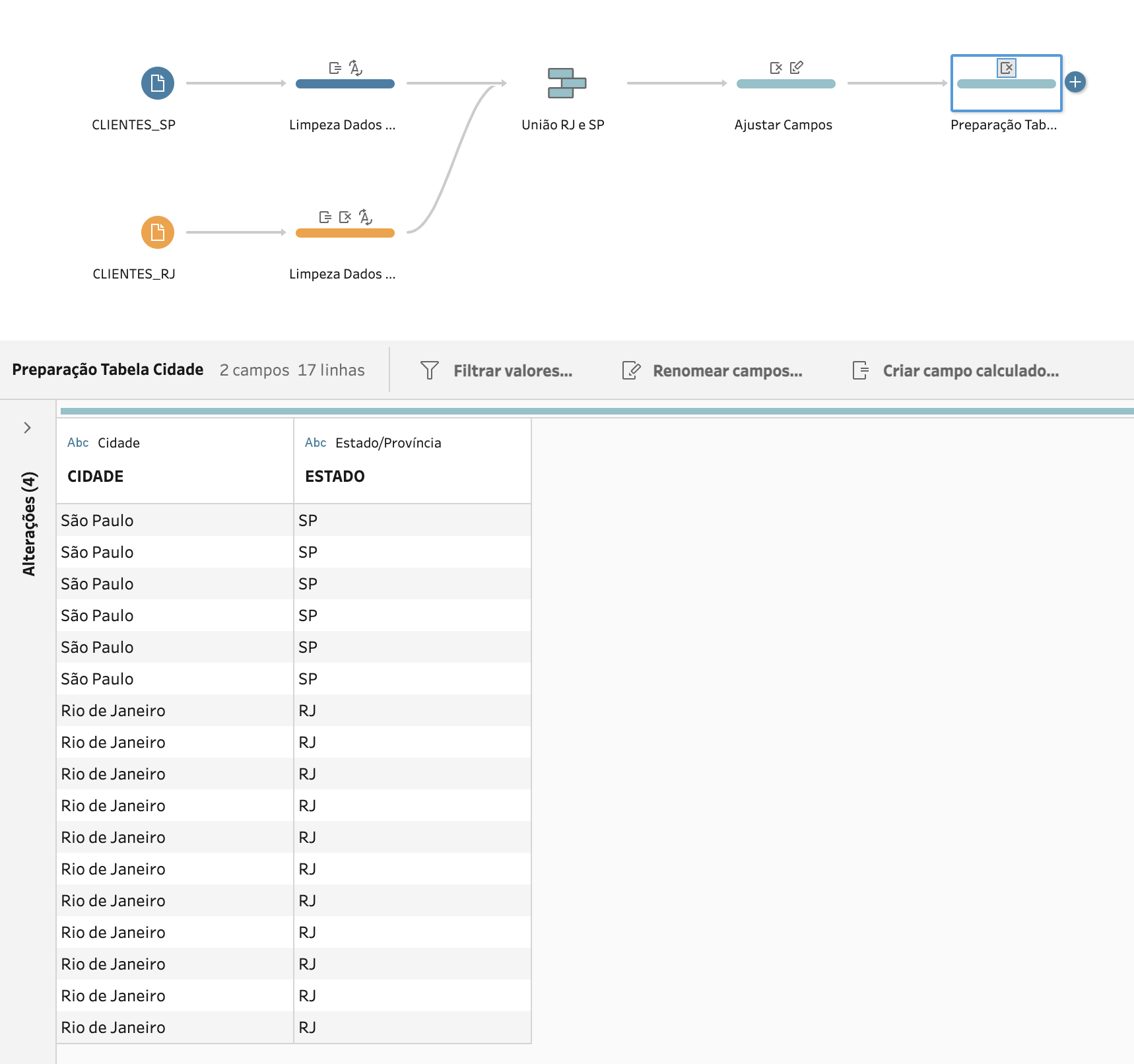Click the removed-field badge on Preparação Tab step
The image size is (1134, 1064).
coord(1006,67)
